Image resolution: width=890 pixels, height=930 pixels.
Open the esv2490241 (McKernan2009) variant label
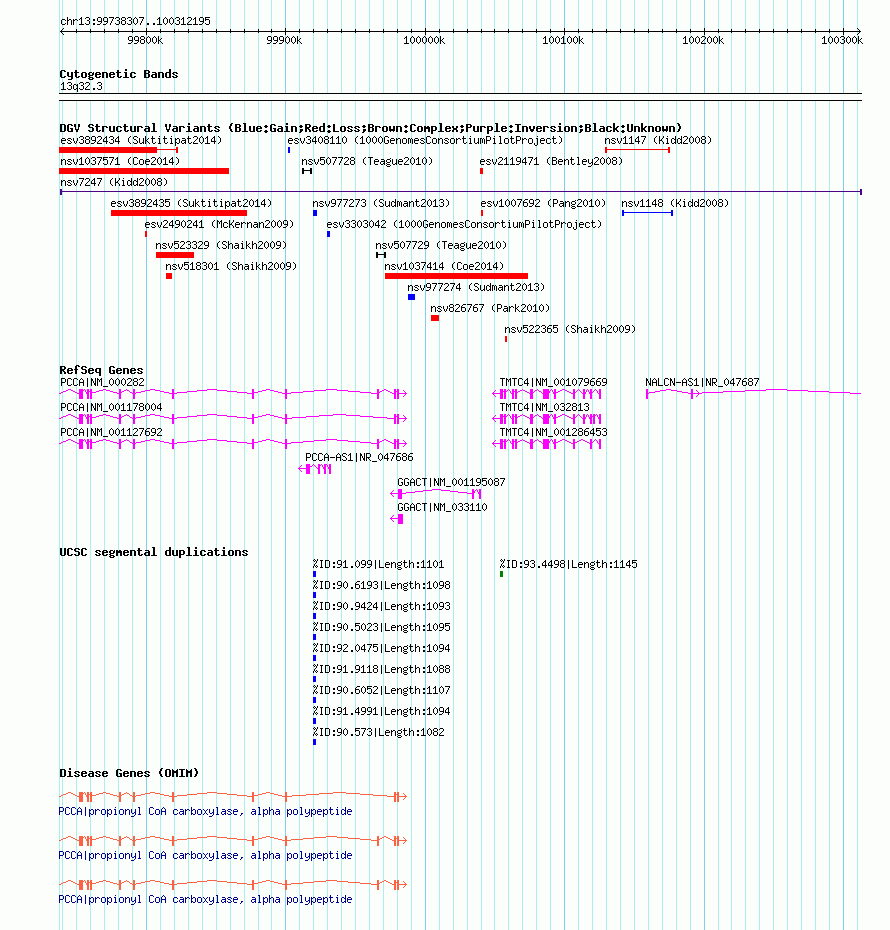click(x=219, y=225)
